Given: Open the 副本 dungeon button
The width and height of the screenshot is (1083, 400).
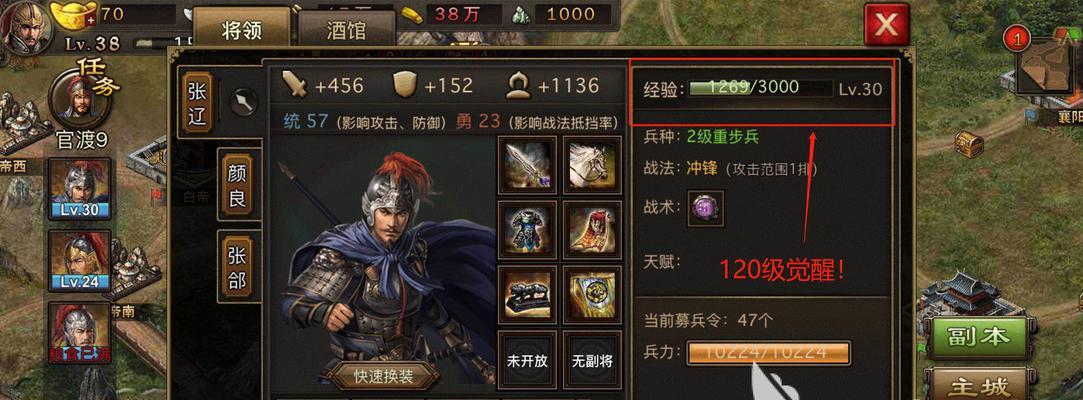Looking at the screenshot, I should (981, 338).
